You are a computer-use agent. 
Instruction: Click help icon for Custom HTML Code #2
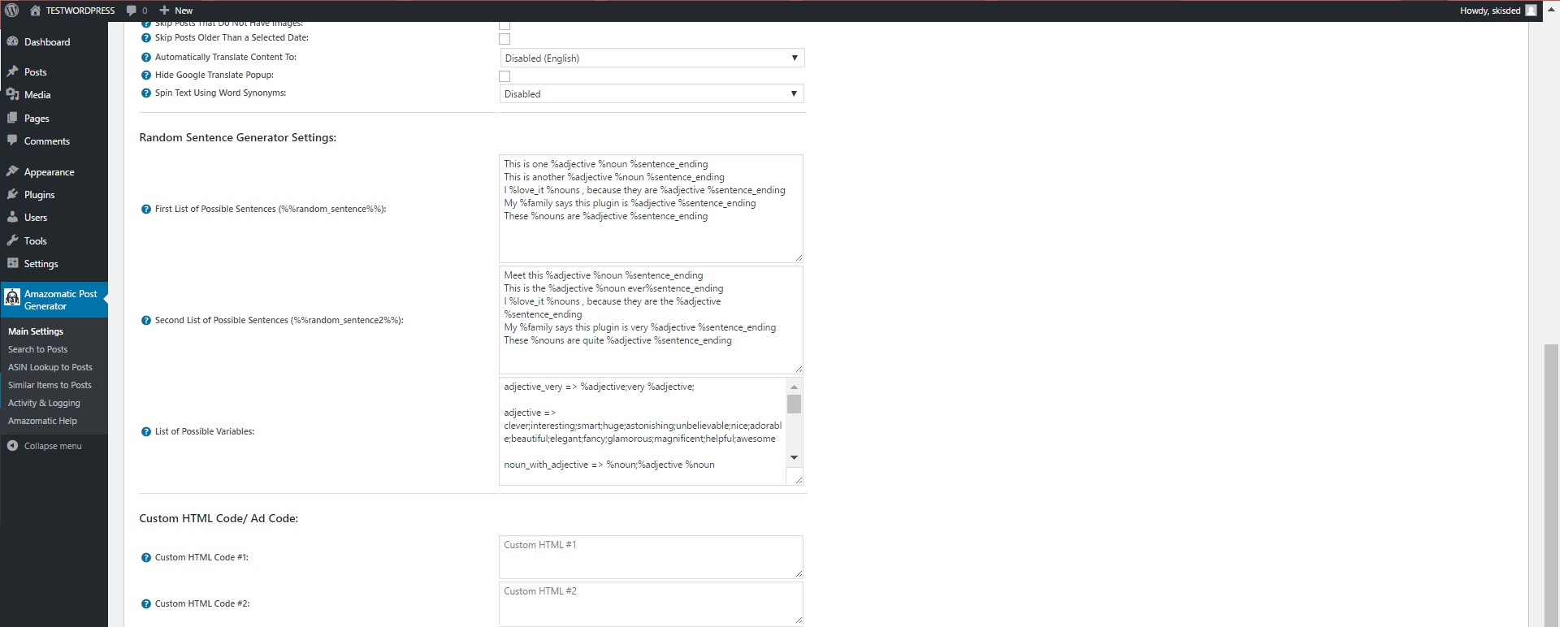click(x=146, y=603)
